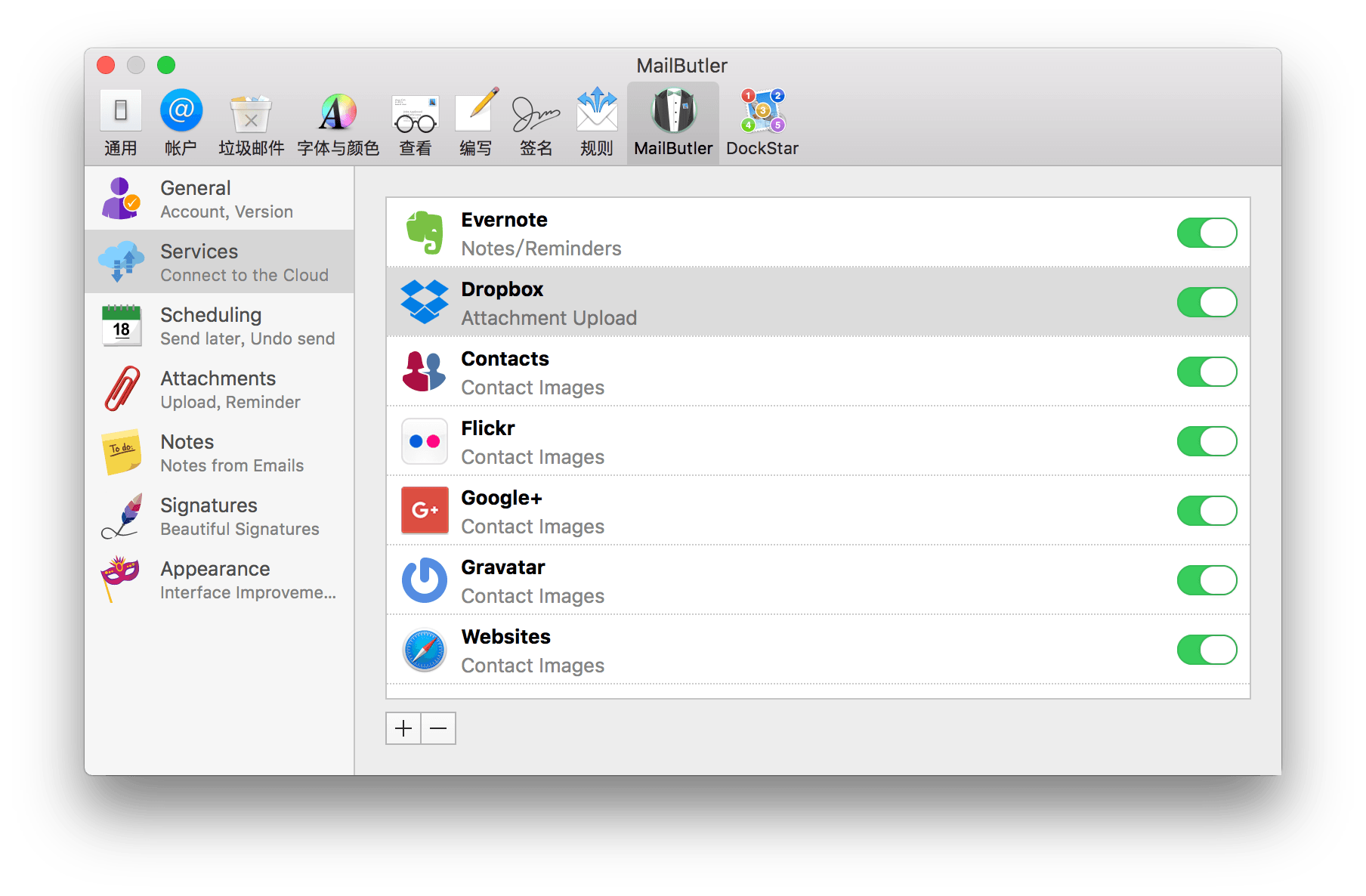
Task: Select General Account, Version sidebar item
Action: tap(219, 198)
